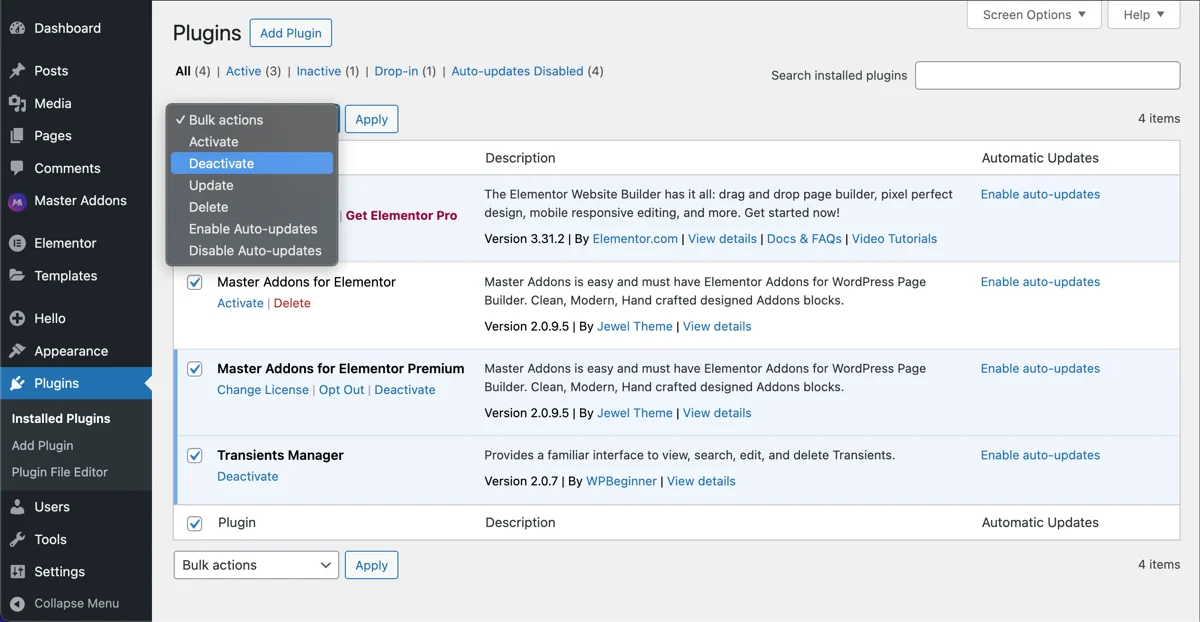Click the Master Addons purple logo icon
The height and width of the screenshot is (622, 1200).
[x=17, y=201]
